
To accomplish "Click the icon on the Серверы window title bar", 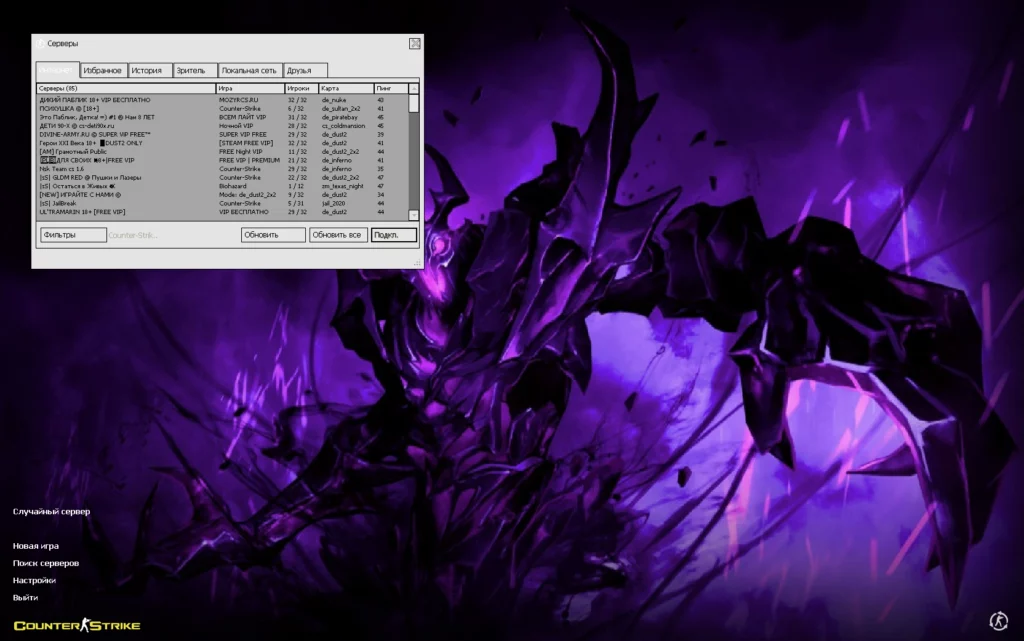I will tap(39, 43).
